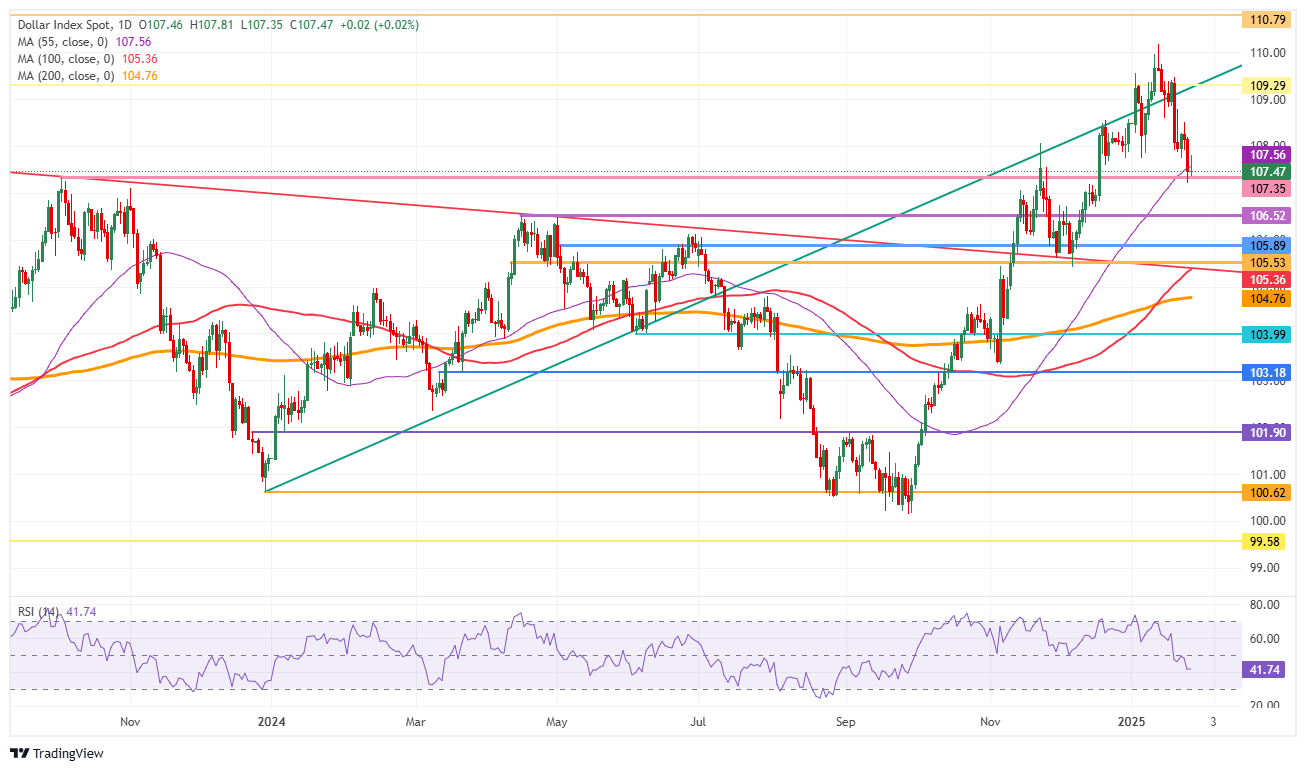This screenshot has width=1306, height=771.
Task: Click the 2024 label on time axis
Action: [x=272, y=720]
